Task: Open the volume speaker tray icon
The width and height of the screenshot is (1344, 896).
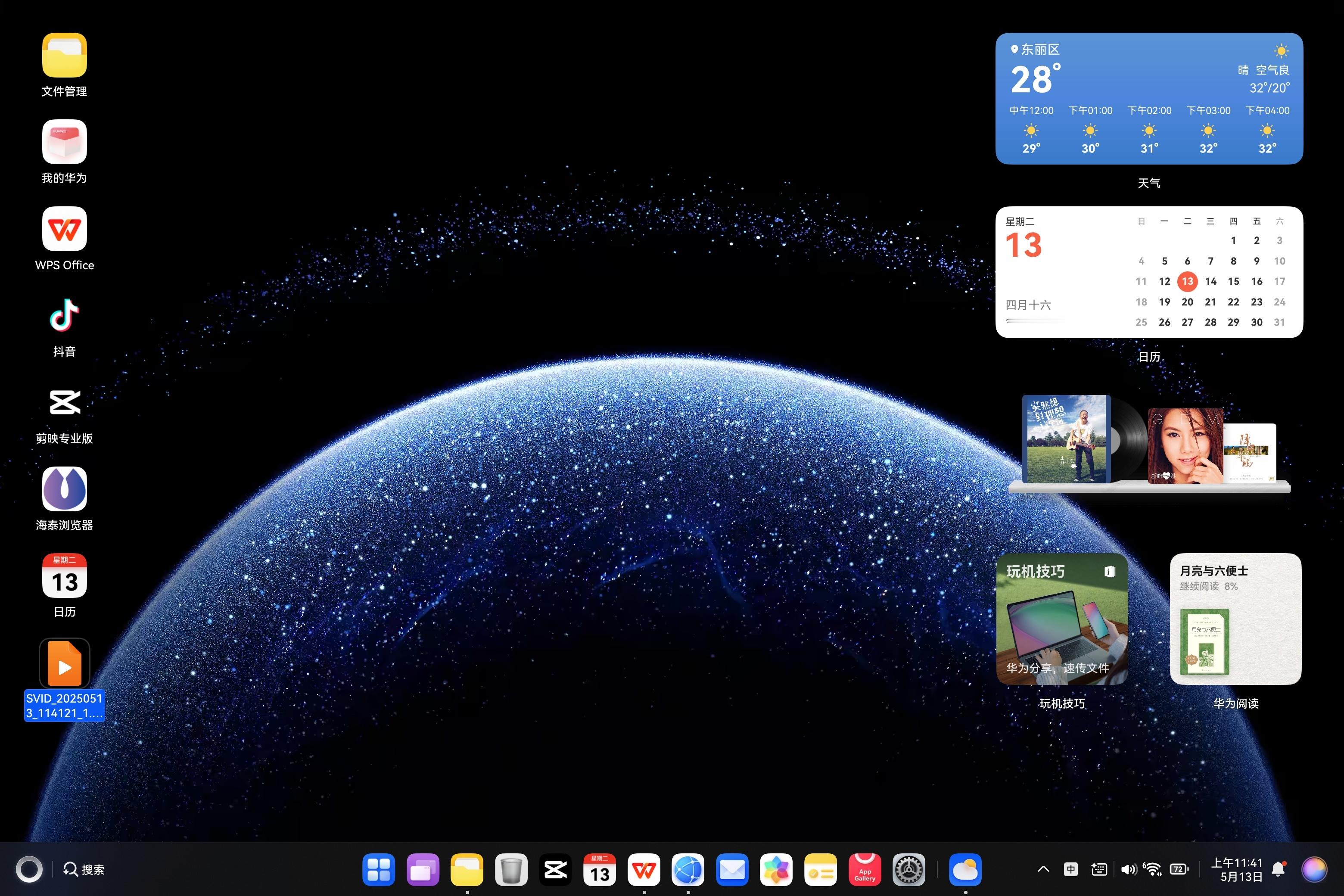Action: [x=1128, y=869]
